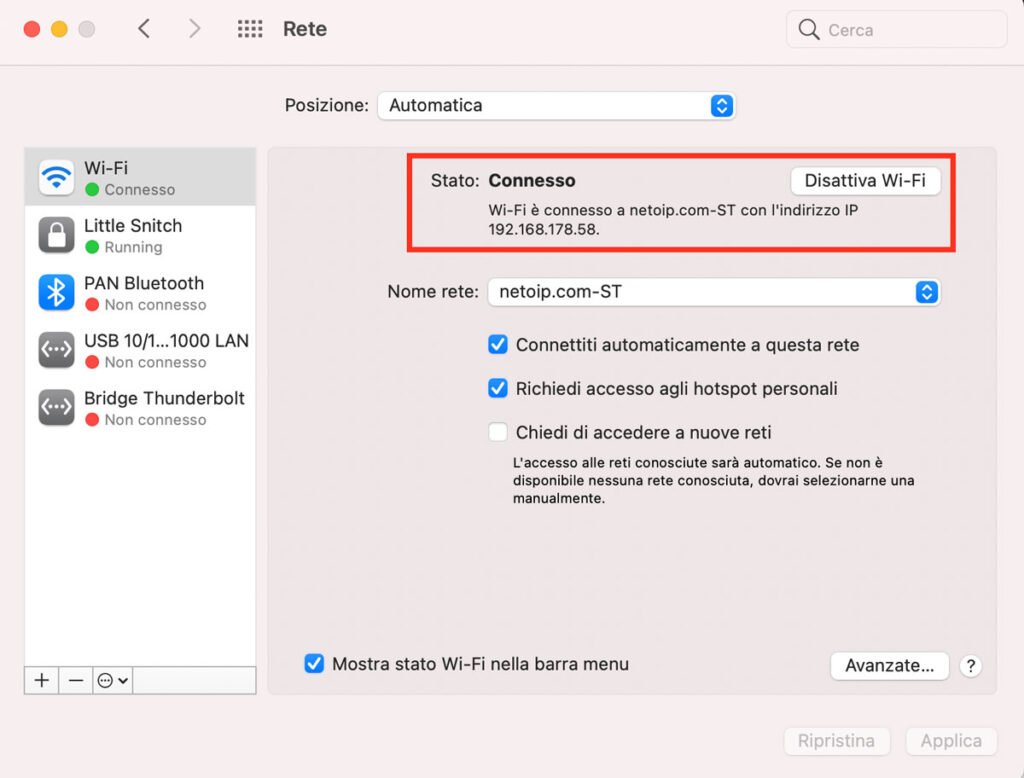Enable Chiedi di accedere a nuove reti
The height and width of the screenshot is (778, 1024).
[498, 433]
